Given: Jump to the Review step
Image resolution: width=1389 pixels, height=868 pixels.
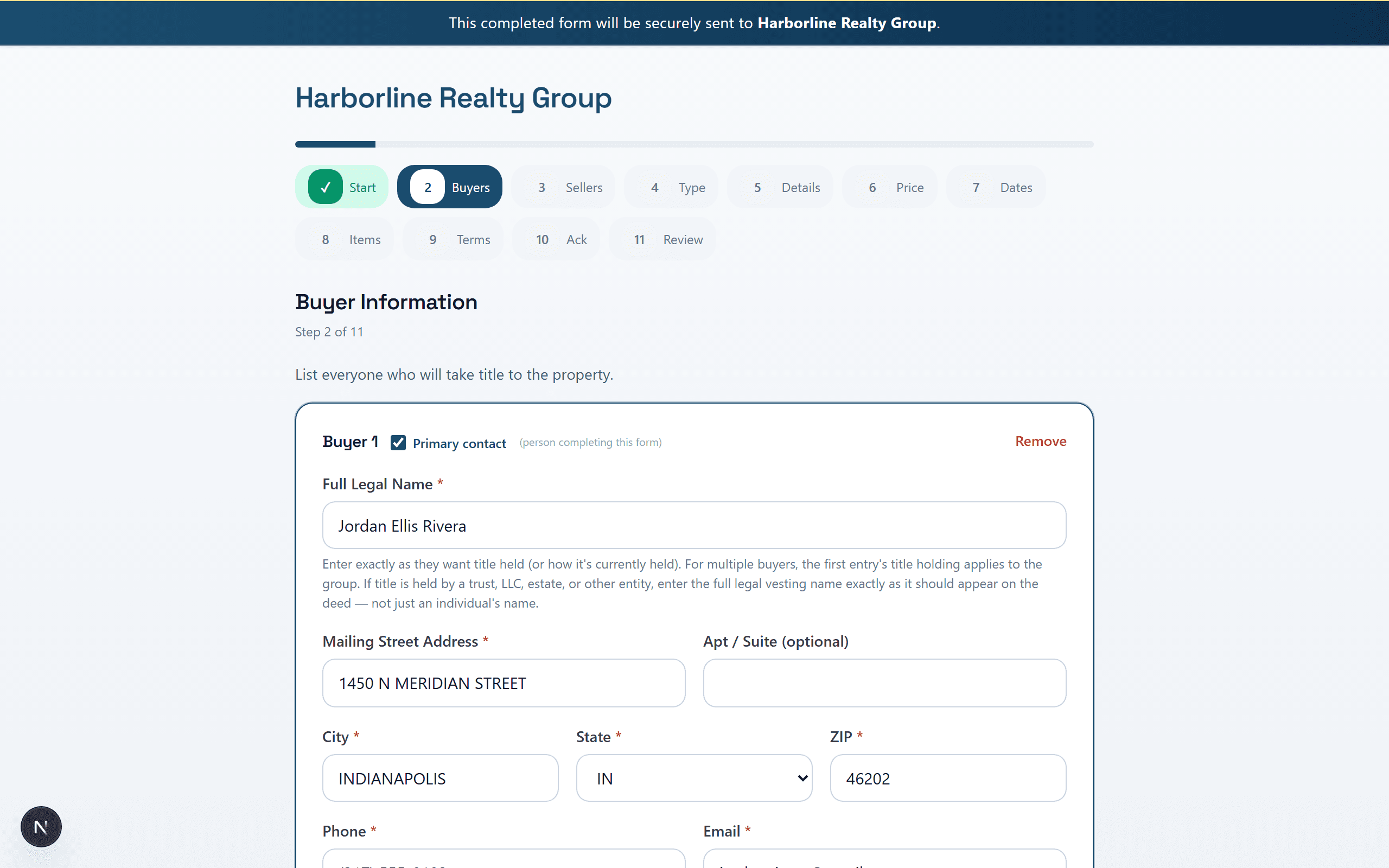Looking at the screenshot, I should click(x=662, y=239).
